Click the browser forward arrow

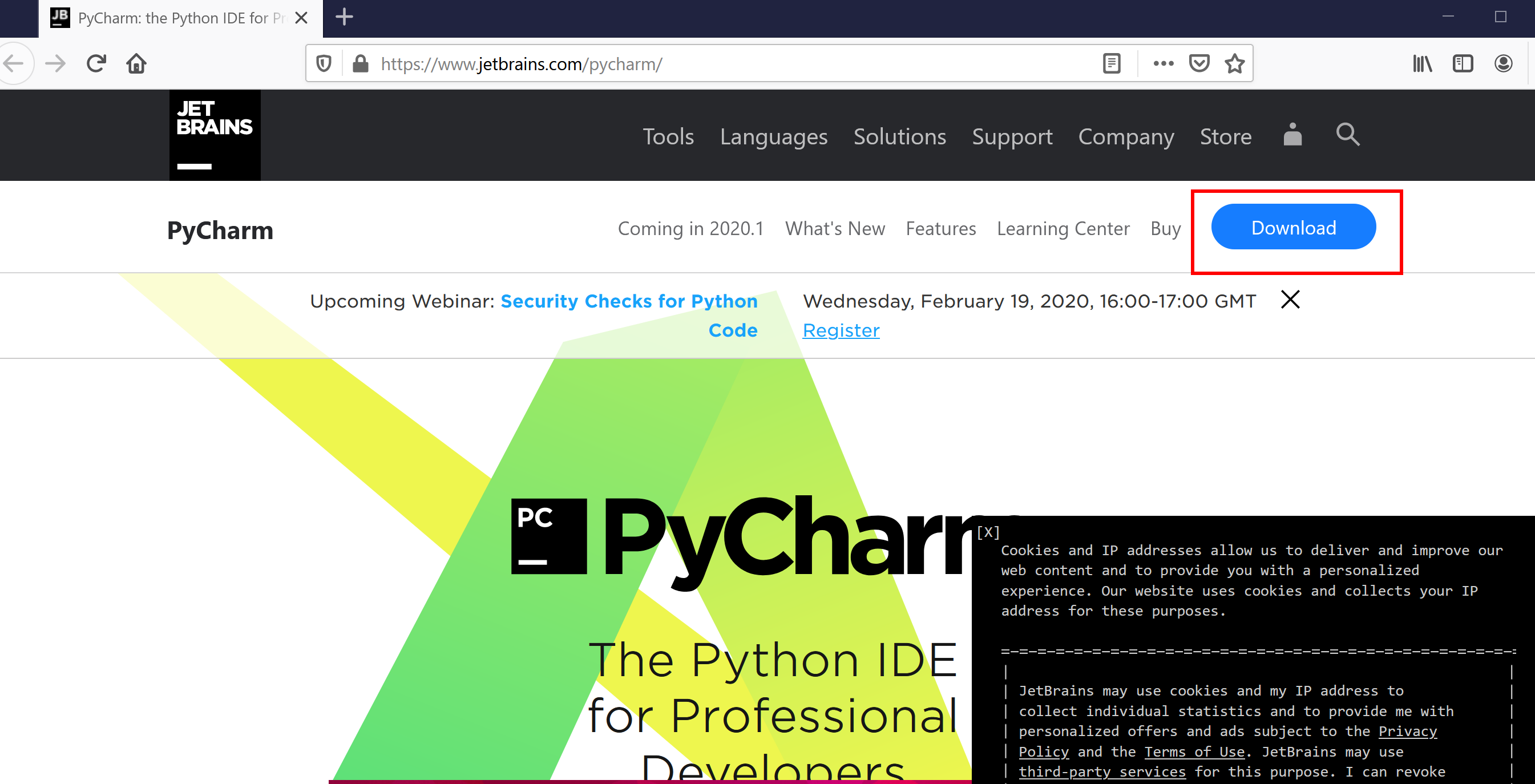(x=55, y=63)
